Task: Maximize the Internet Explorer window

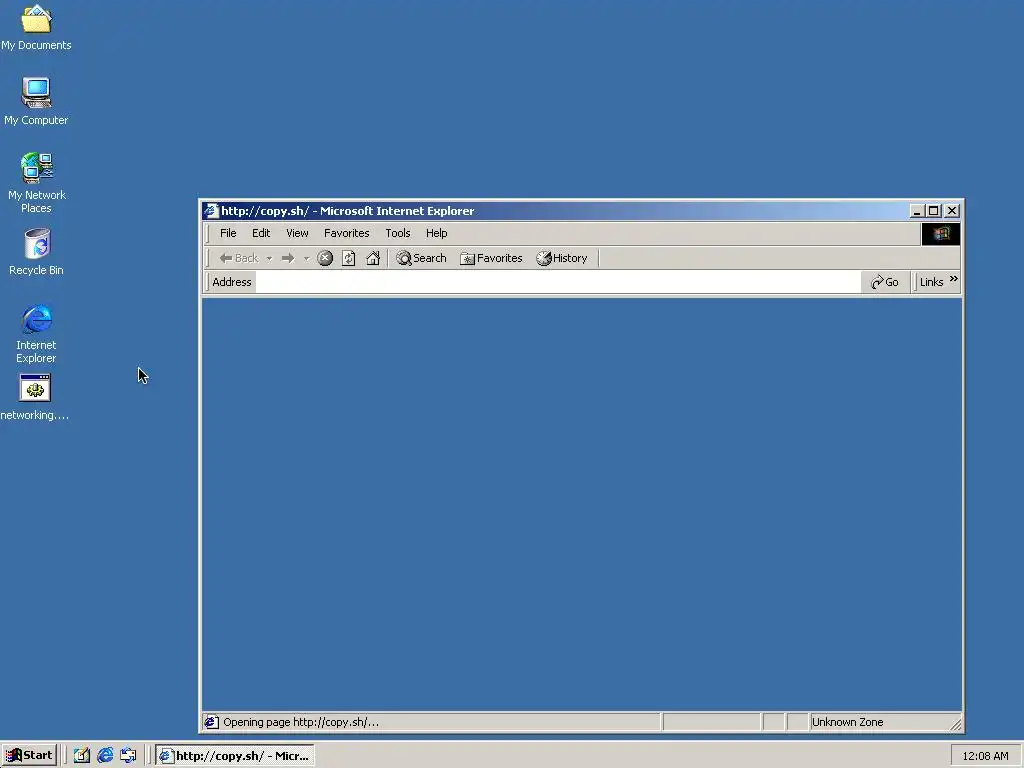Action: pyautogui.click(x=934, y=211)
